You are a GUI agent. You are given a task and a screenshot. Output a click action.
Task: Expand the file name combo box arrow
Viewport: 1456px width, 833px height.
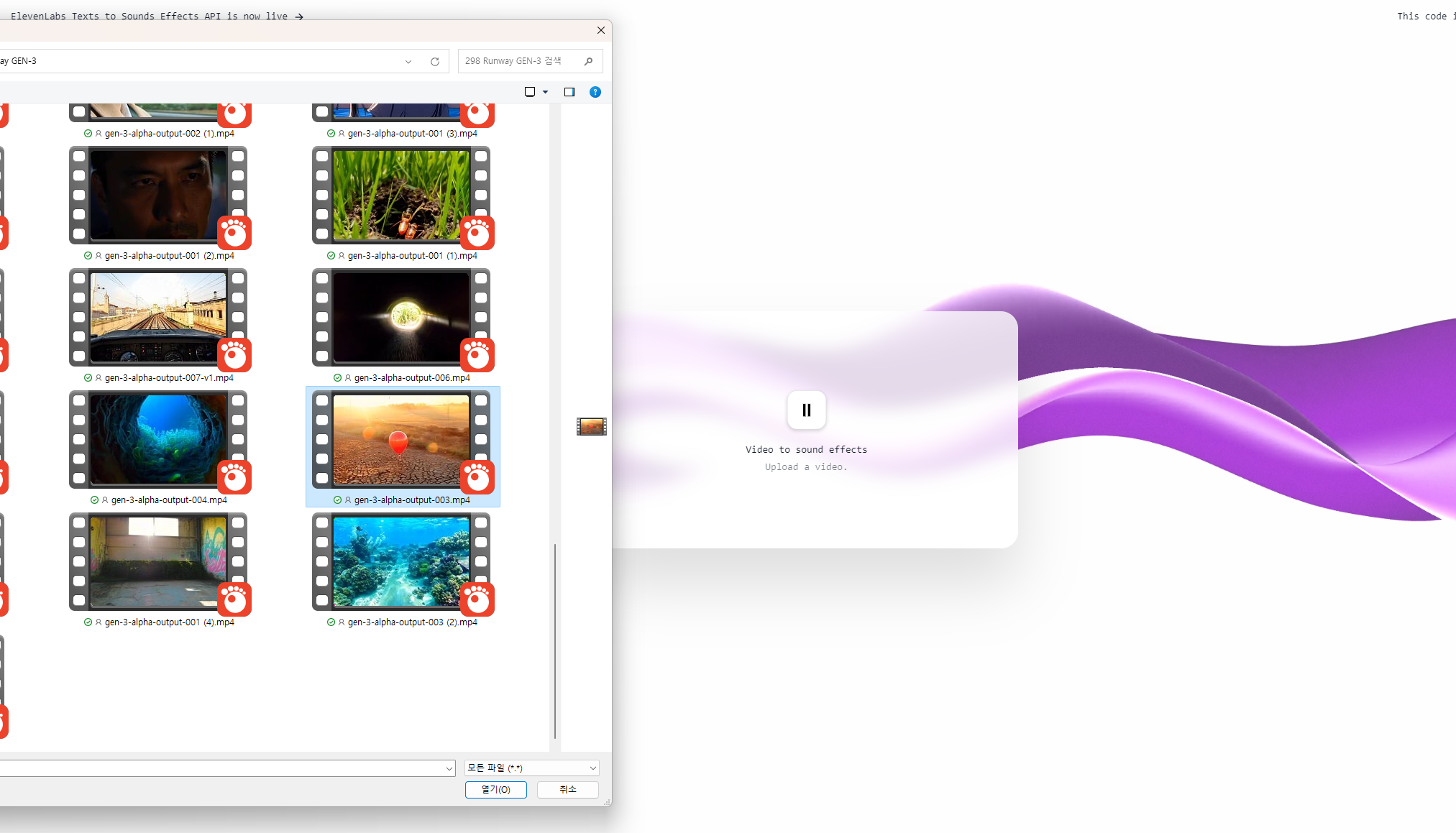click(x=449, y=768)
